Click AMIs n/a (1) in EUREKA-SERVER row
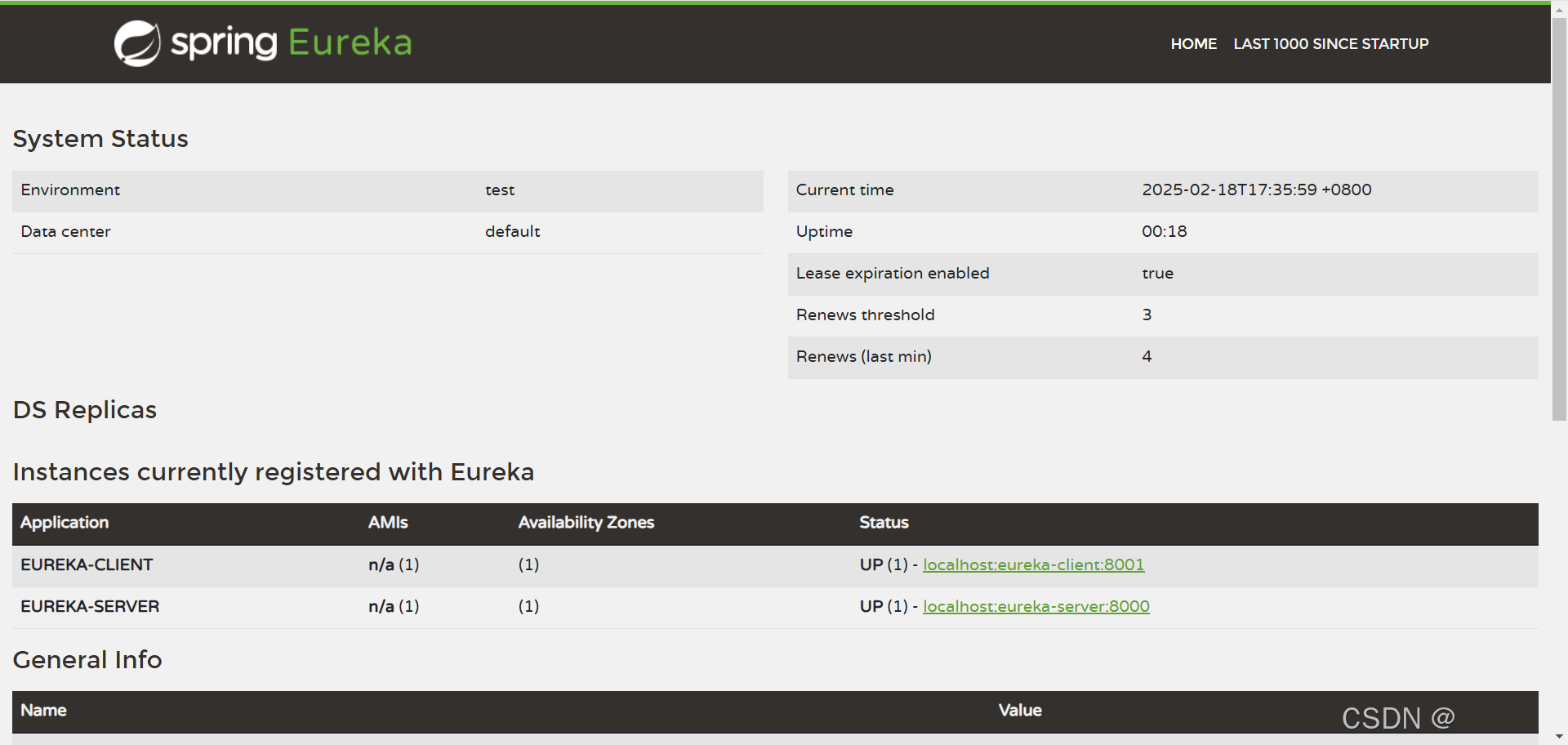Image resolution: width=1568 pixels, height=745 pixels. pos(394,607)
